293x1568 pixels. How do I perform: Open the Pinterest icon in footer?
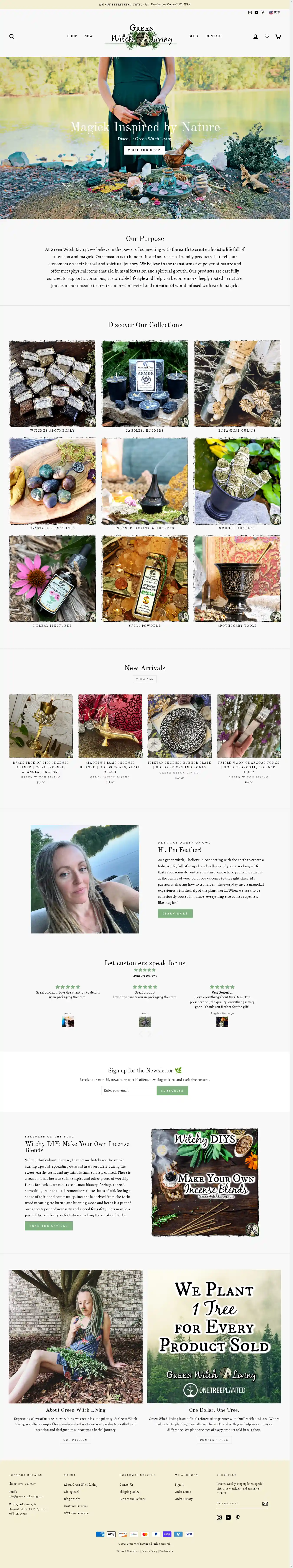(x=238, y=1517)
